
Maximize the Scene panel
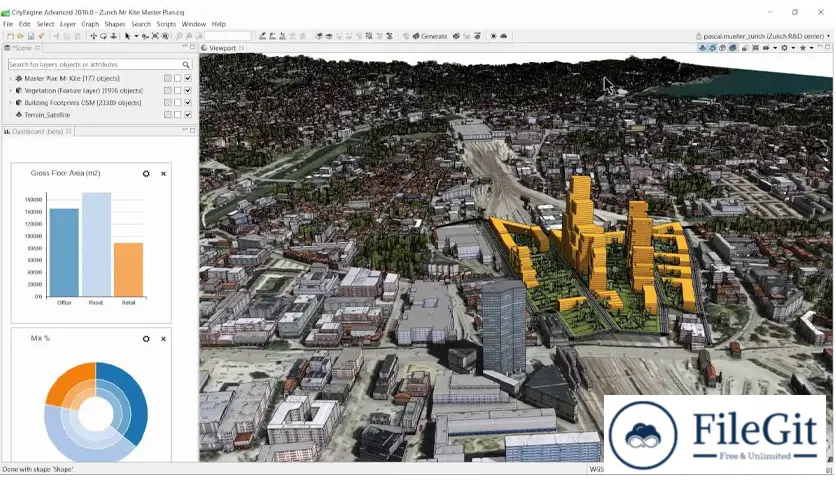point(192,47)
